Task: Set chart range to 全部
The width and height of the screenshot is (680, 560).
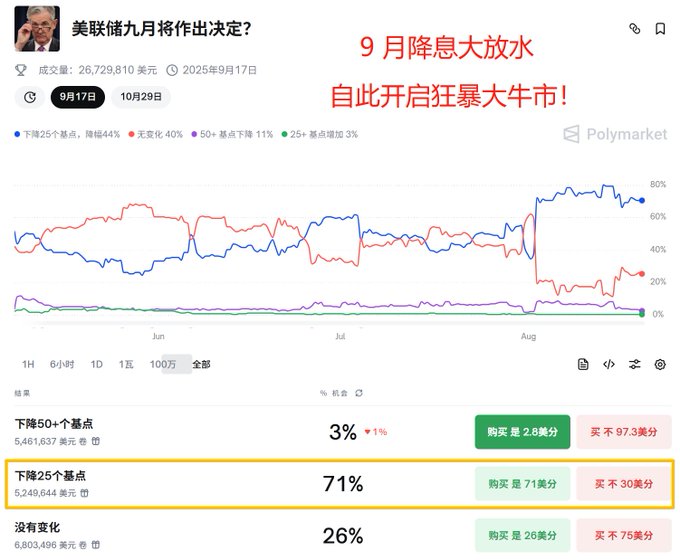Action: coord(201,365)
